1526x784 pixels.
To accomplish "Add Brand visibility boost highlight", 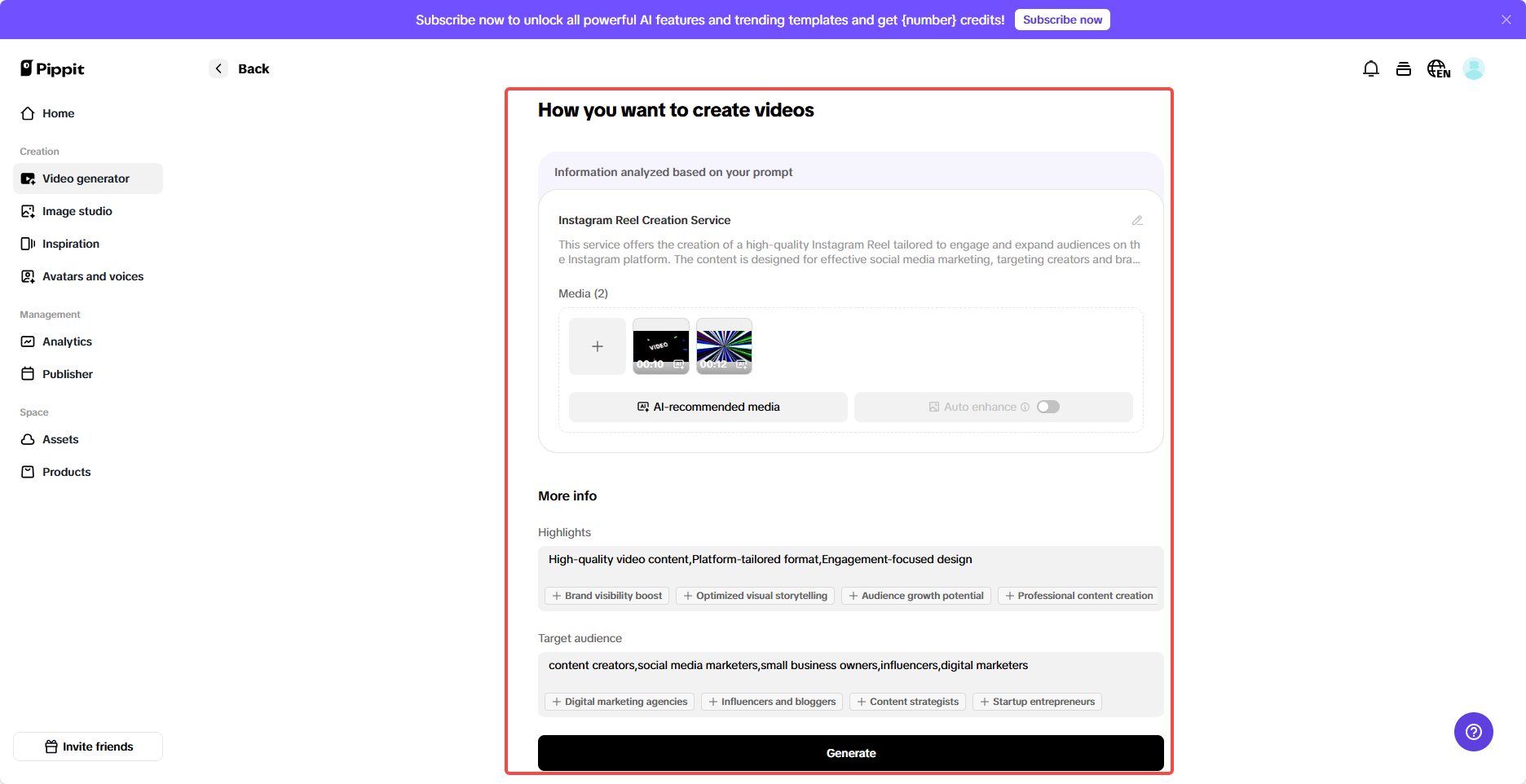I will coord(606,595).
